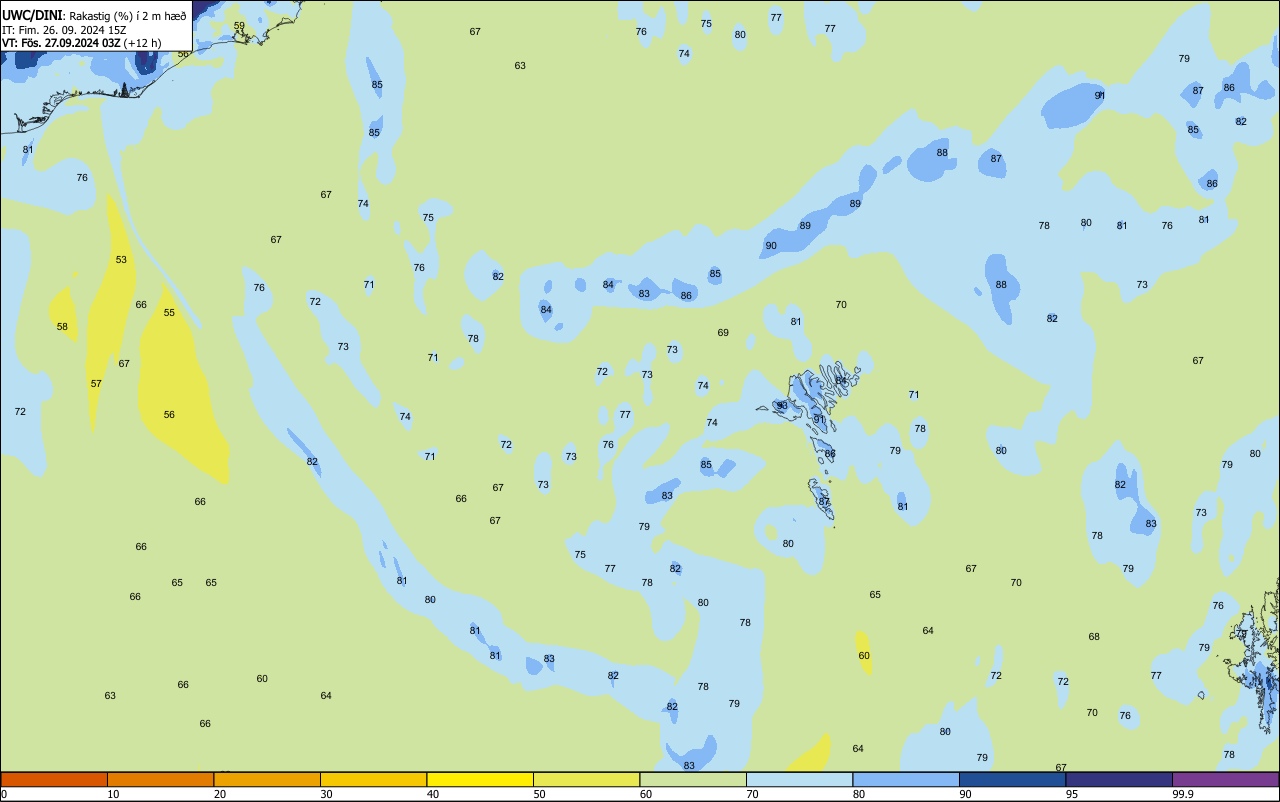Click the 58 humidity value on the map
Viewport: 1280px width, 802px height.
coord(62,327)
